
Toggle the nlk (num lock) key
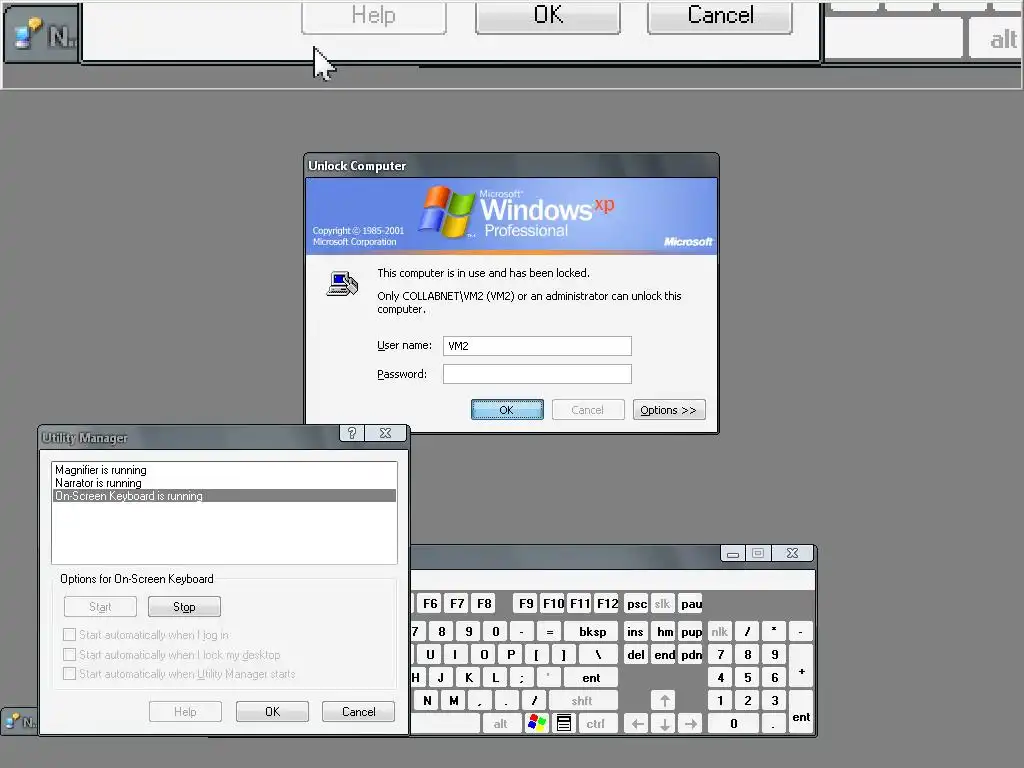(x=720, y=632)
